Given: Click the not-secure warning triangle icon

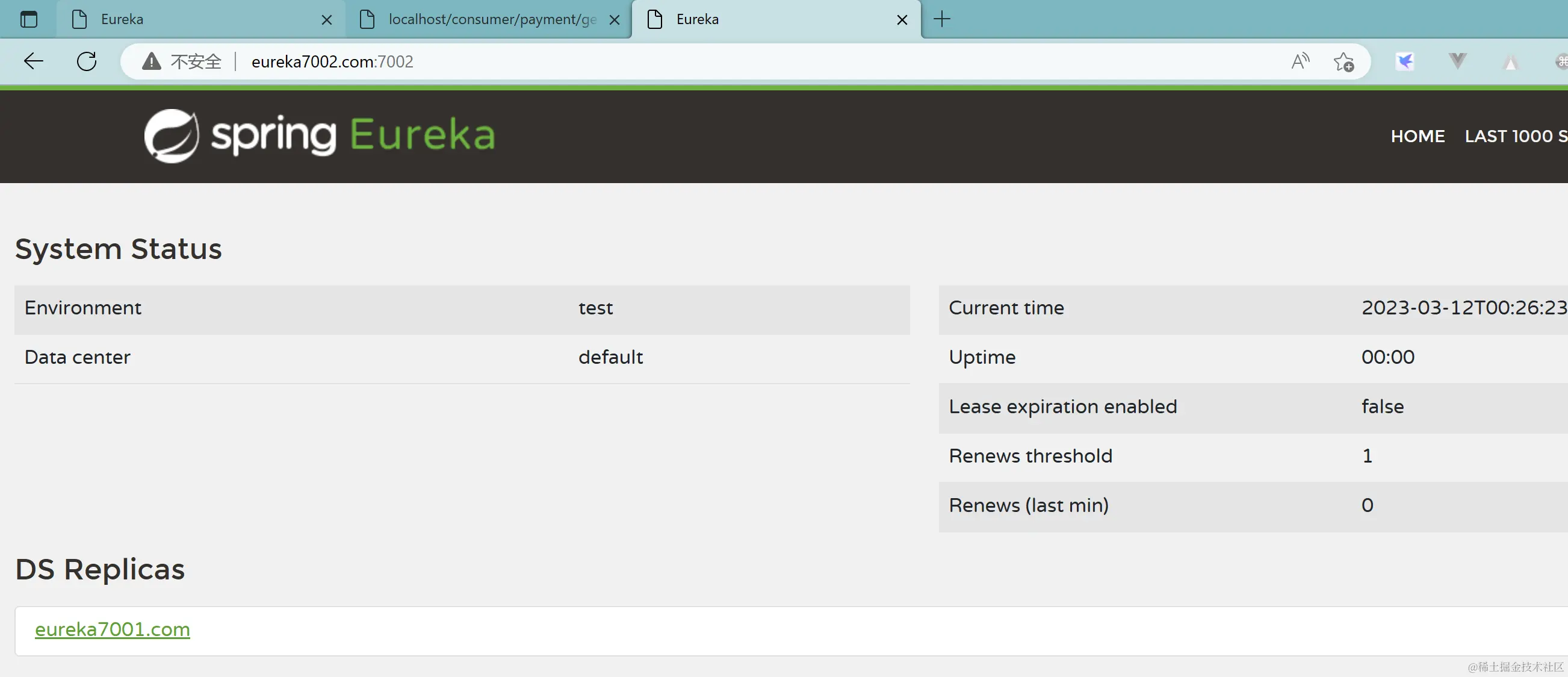Looking at the screenshot, I should [x=151, y=61].
